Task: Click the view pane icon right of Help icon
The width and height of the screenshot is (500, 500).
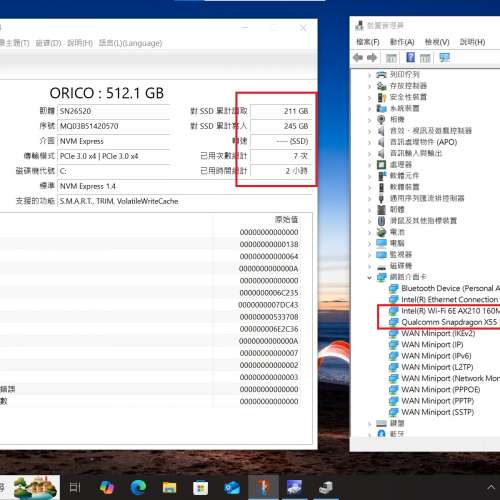Action: (x=425, y=58)
